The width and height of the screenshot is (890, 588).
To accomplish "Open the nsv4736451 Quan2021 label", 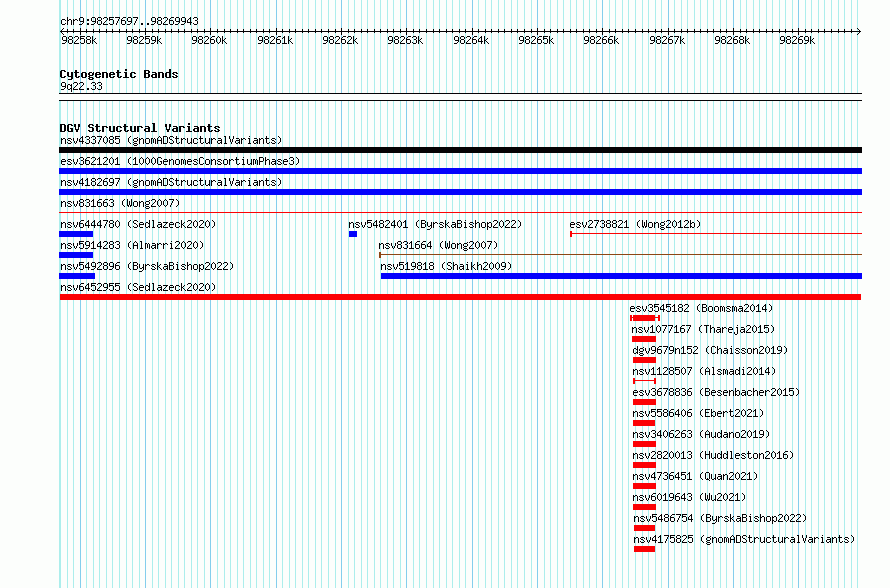I will (x=695, y=476).
